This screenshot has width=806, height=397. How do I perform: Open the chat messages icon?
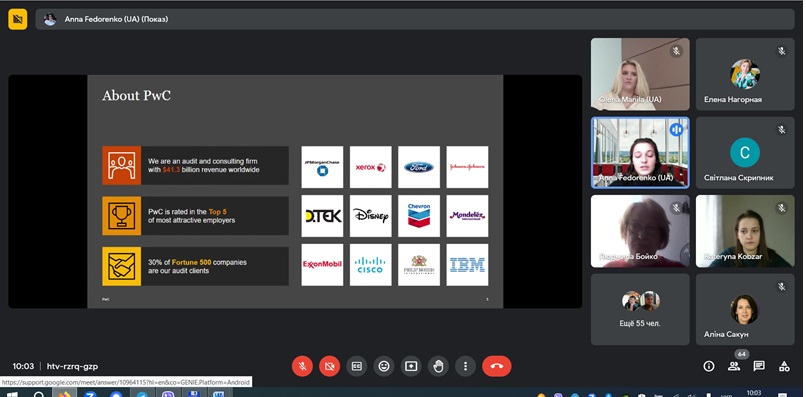(x=759, y=366)
